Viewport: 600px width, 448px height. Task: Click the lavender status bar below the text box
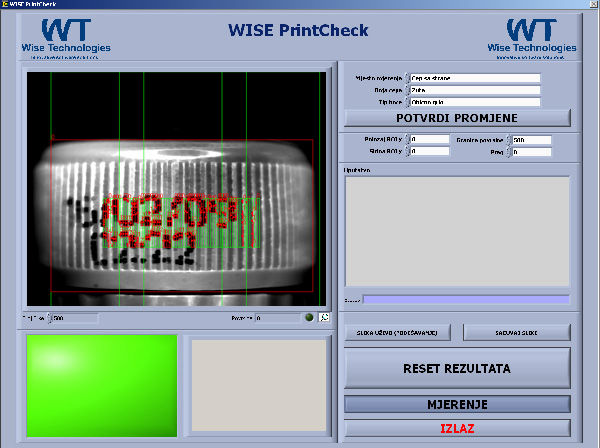point(466,299)
